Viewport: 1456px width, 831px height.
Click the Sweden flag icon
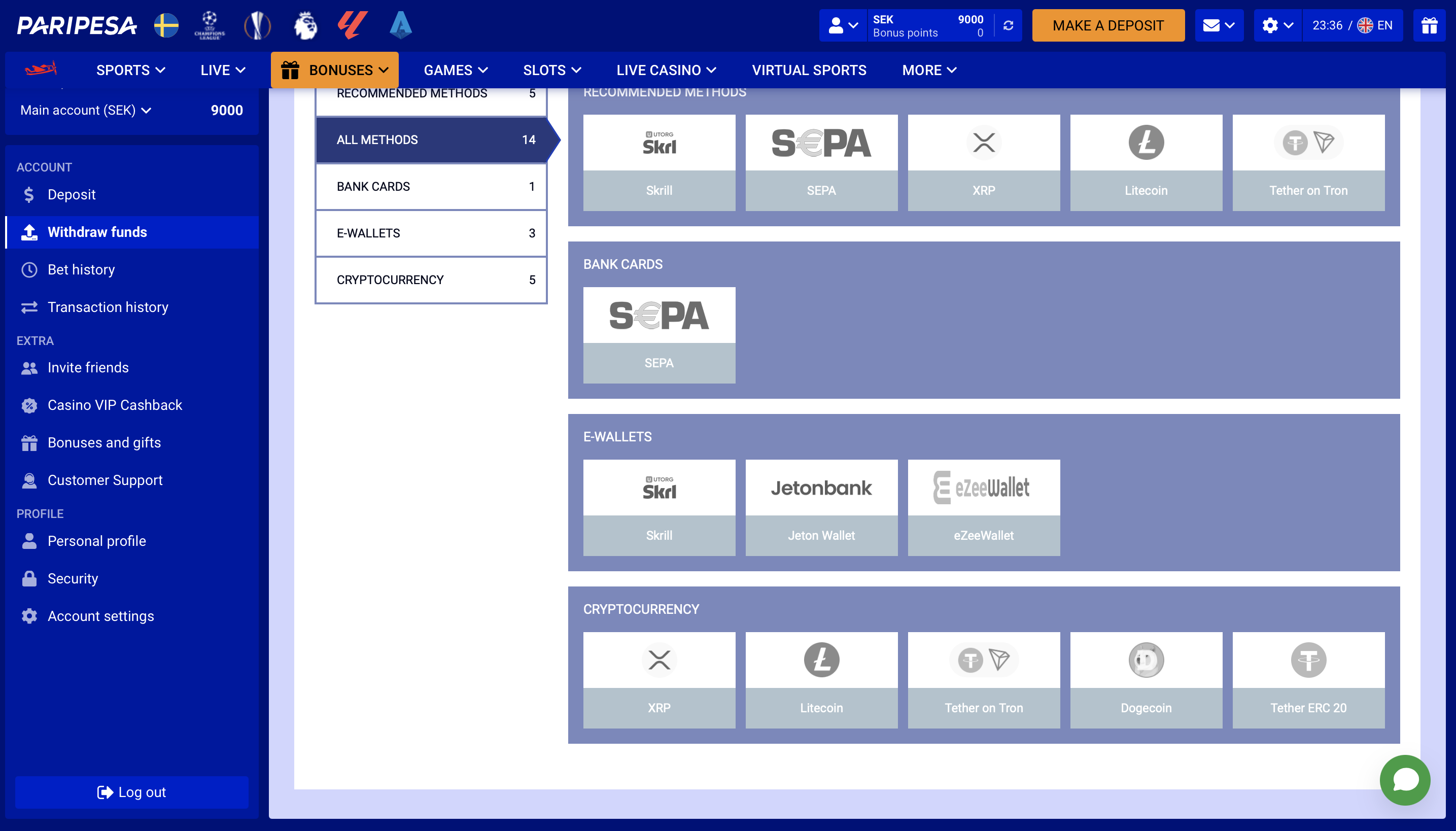167,25
